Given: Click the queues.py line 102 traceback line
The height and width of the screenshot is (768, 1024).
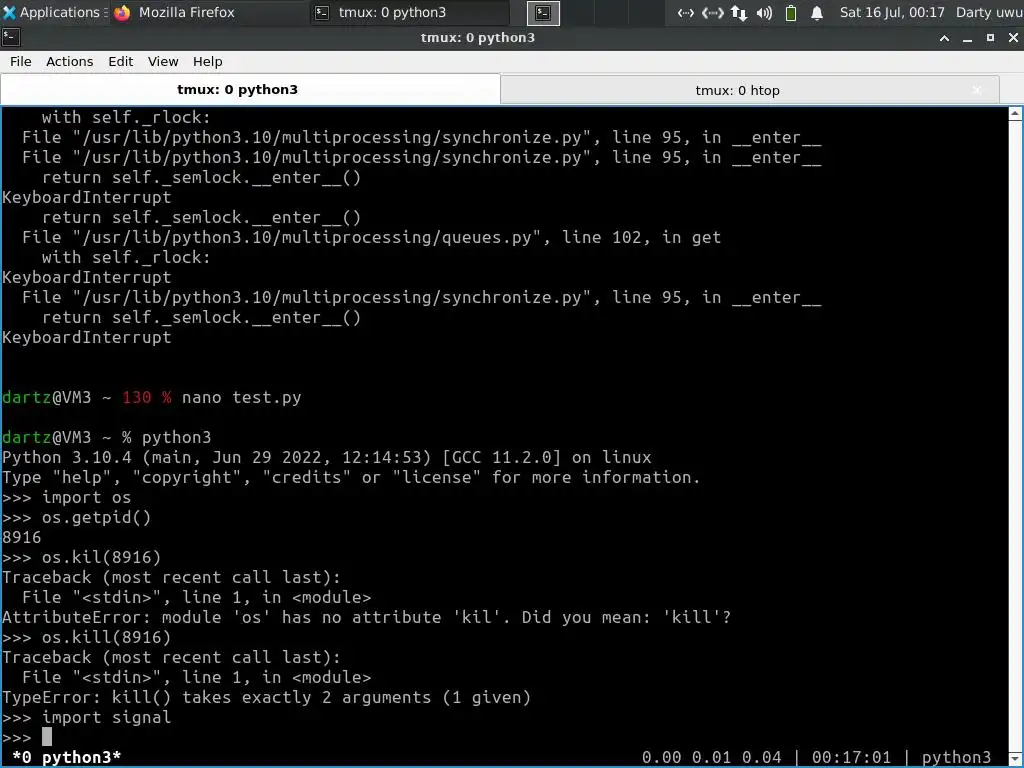Looking at the screenshot, I should [371, 238].
